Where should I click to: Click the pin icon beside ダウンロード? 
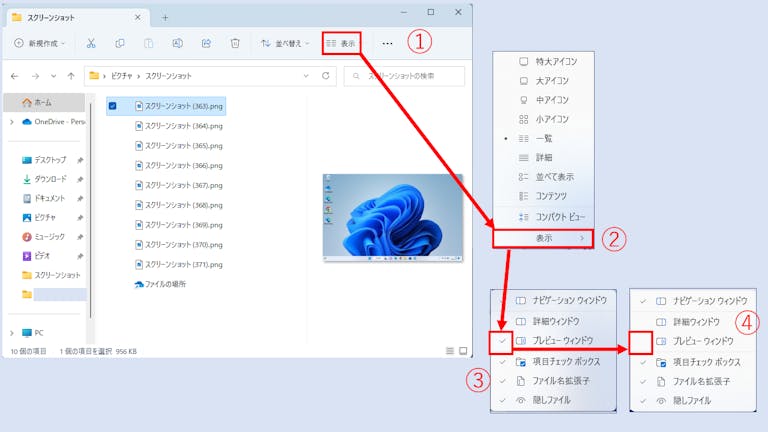pyautogui.click(x=80, y=179)
